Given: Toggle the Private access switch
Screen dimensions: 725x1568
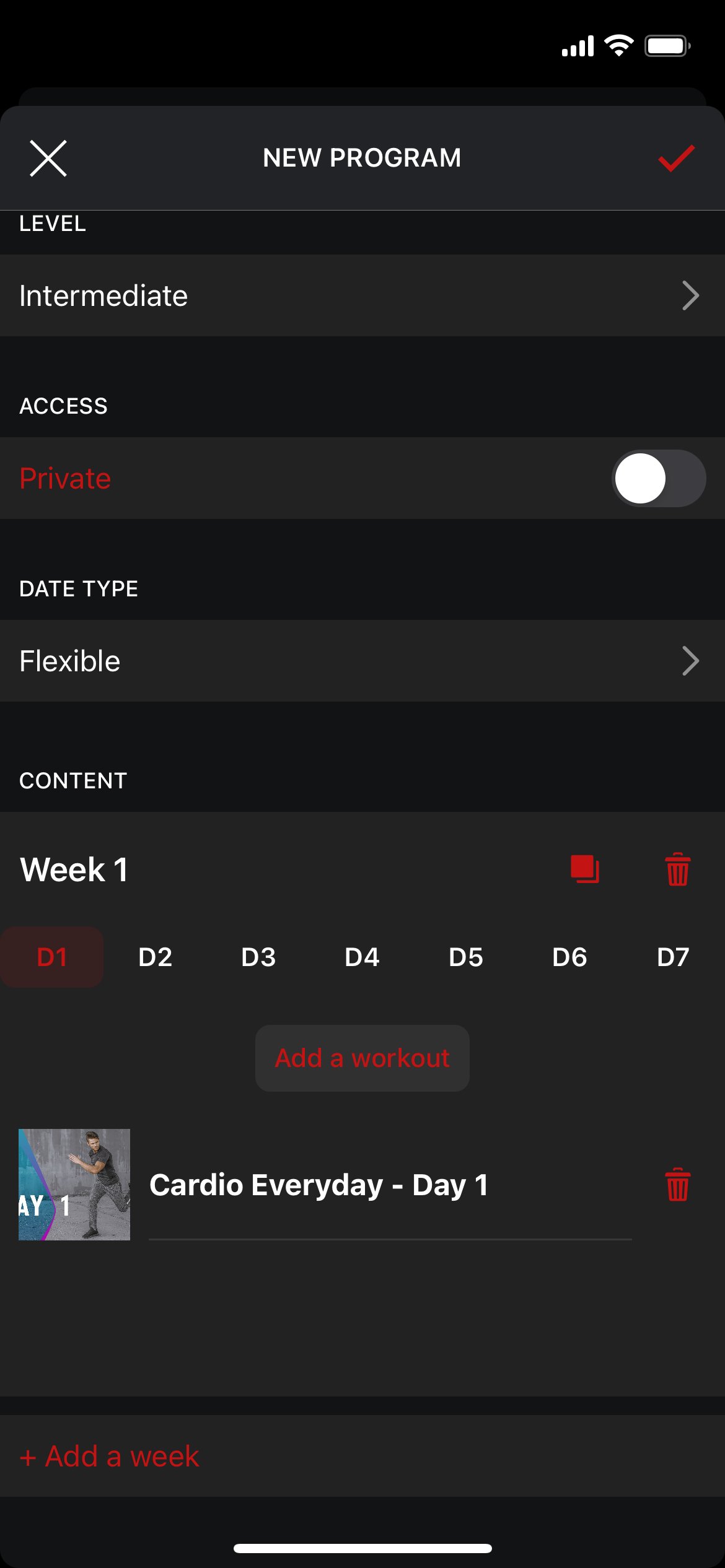Looking at the screenshot, I should pos(658,478).
